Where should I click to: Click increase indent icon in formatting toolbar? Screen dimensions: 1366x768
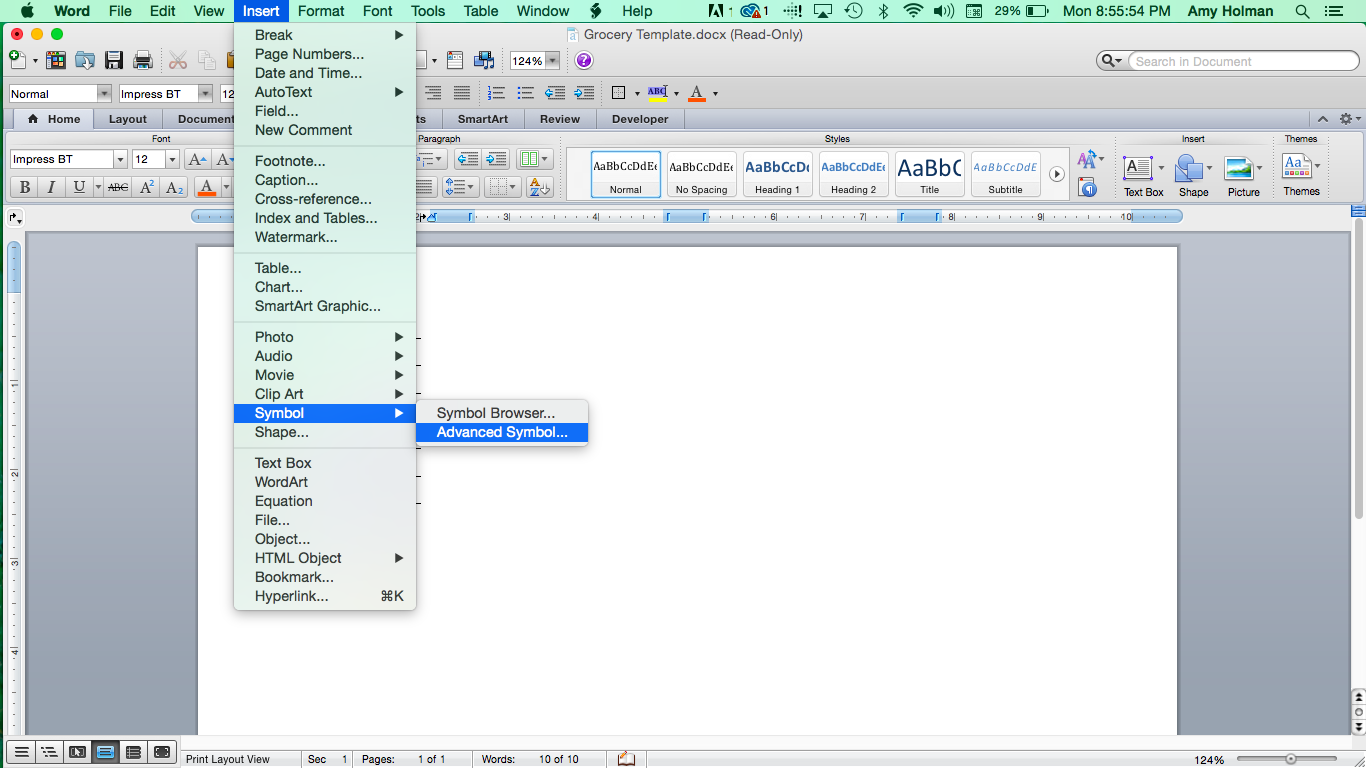(x=583, y=93)
